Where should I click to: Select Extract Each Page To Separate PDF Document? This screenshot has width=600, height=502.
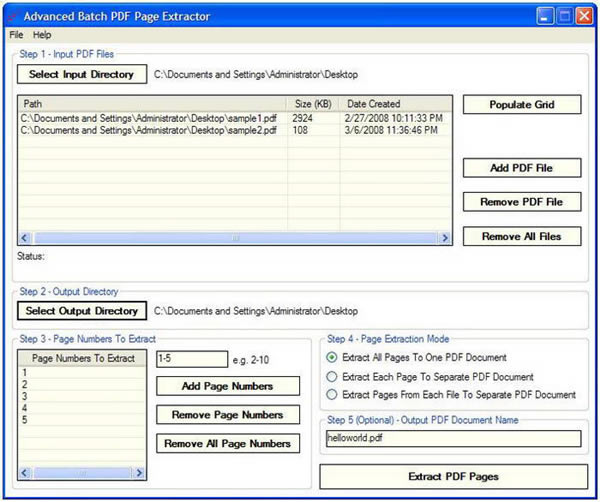pyautogui.click(x=333, y=377)
